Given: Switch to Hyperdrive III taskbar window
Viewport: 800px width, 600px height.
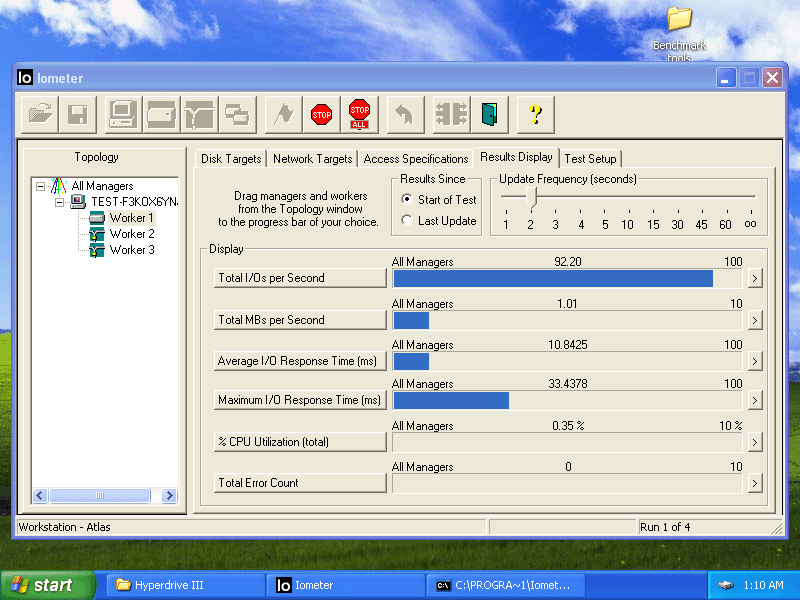Looking at the screenshot, I should (x=186, y=585).
